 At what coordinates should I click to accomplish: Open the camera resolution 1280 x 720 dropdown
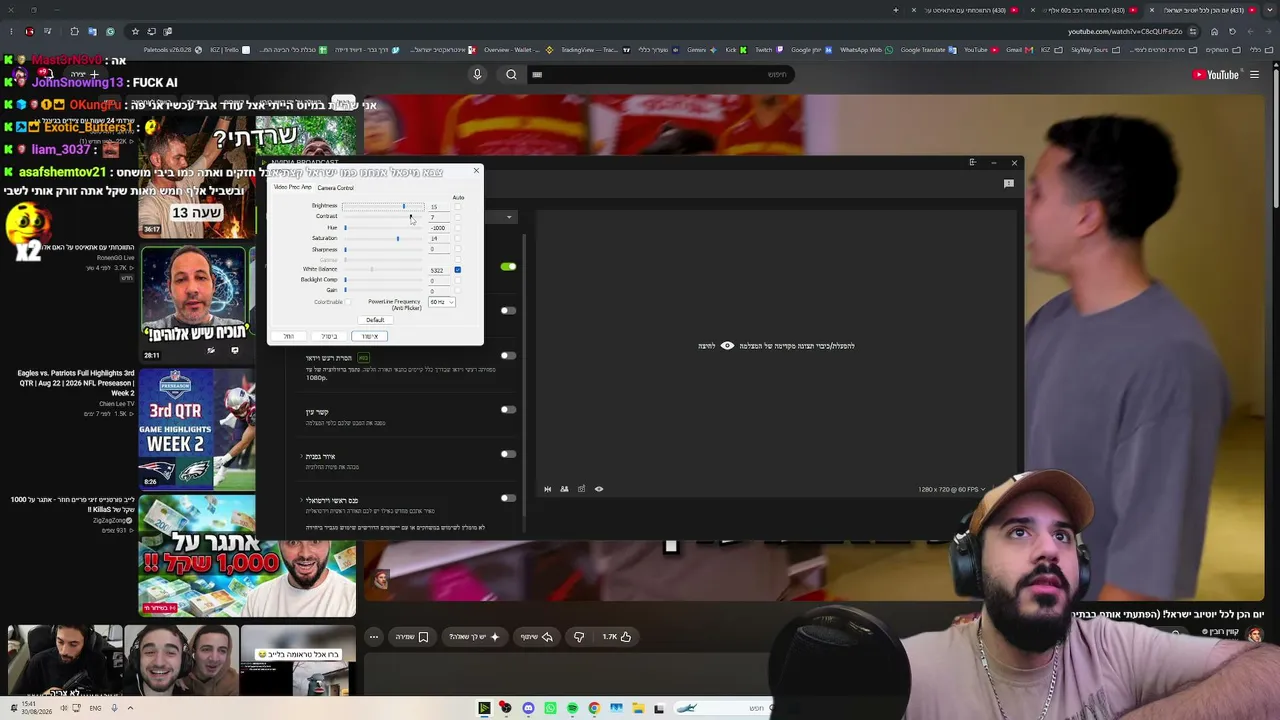[x=952, y=489]
